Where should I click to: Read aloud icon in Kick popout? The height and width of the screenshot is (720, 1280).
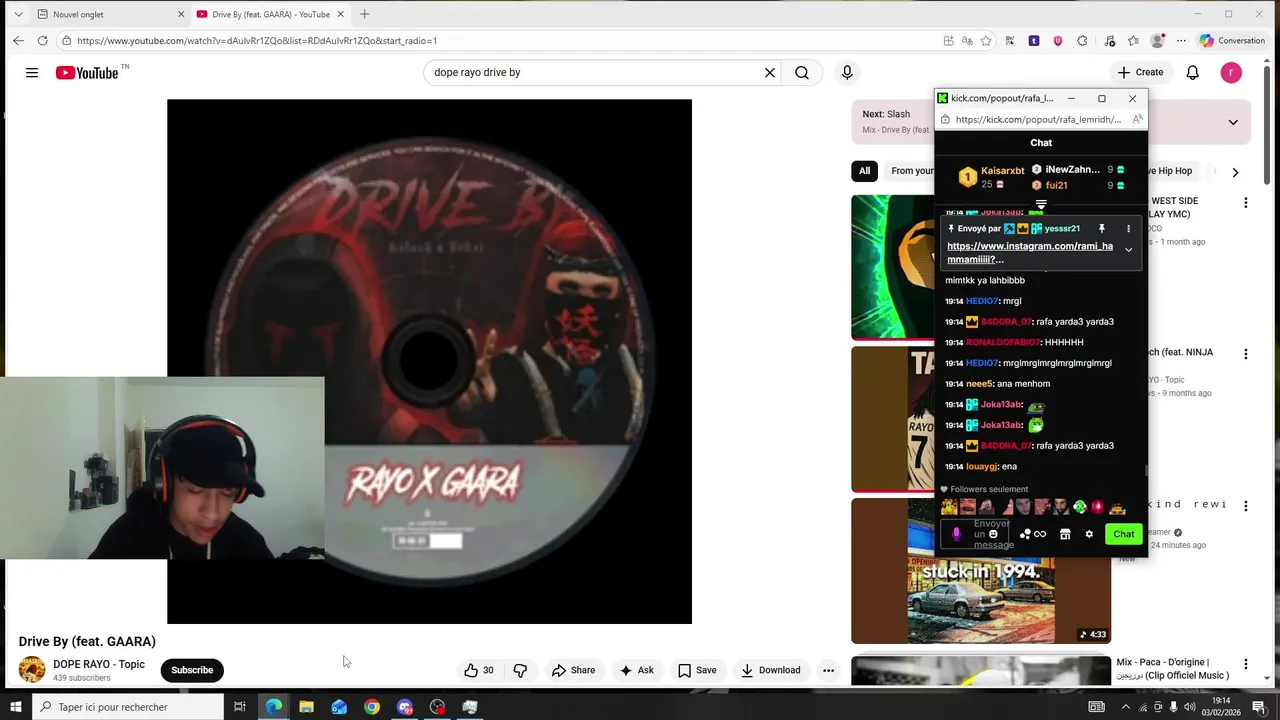[1137, 119]
